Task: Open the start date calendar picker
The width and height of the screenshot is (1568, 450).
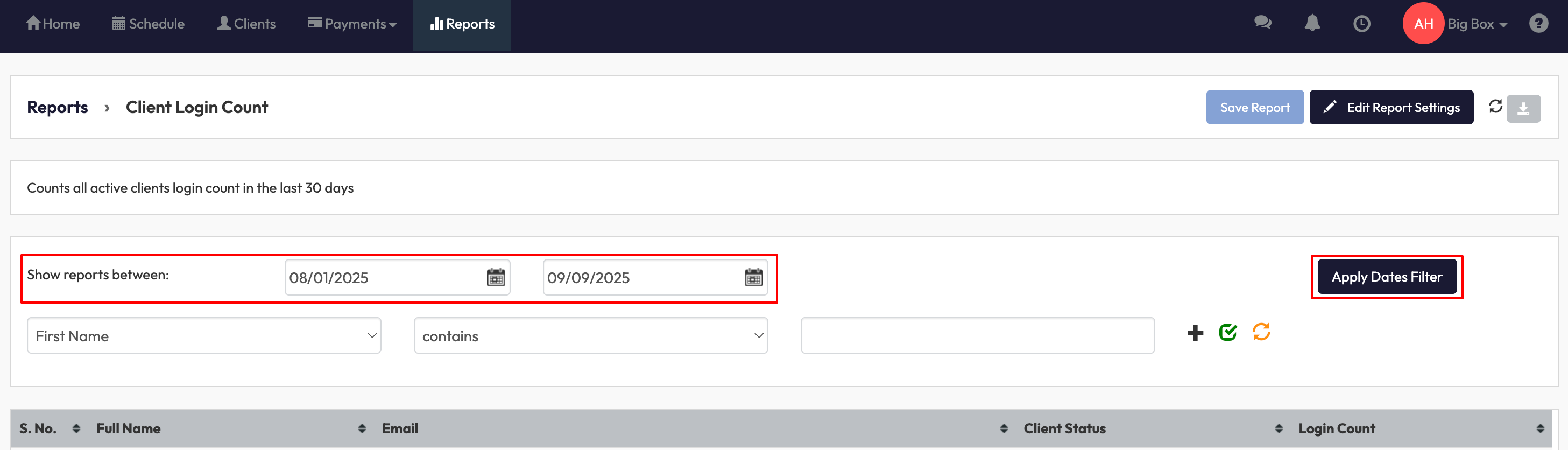Action: click(496, 278)
